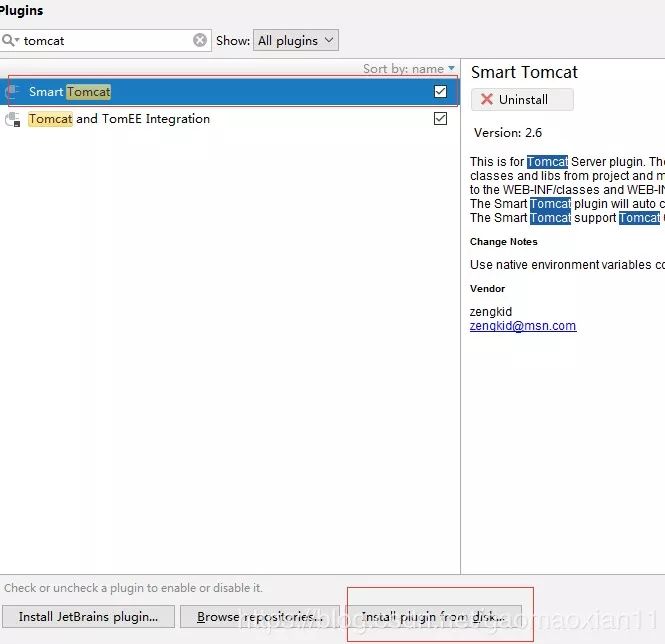The width and height of the screenshot is (665, 644).
Task: Focus the plugin search field
Action: [106, 41]
